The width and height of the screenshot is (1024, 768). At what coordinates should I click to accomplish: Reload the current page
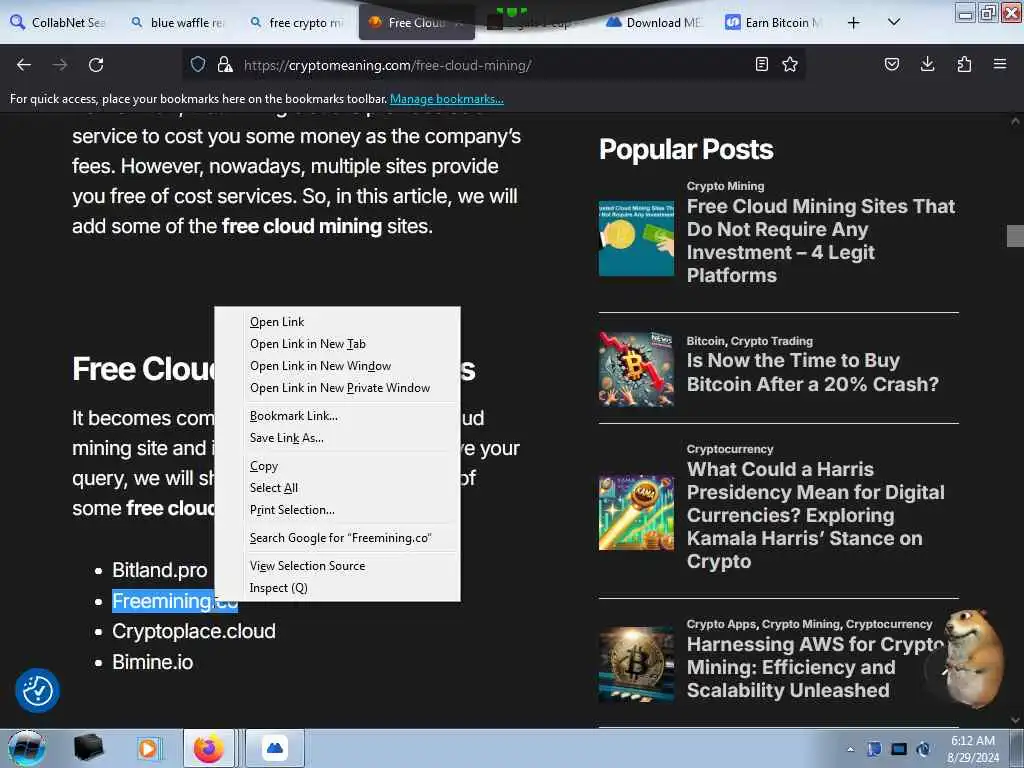tap(96, 65)
